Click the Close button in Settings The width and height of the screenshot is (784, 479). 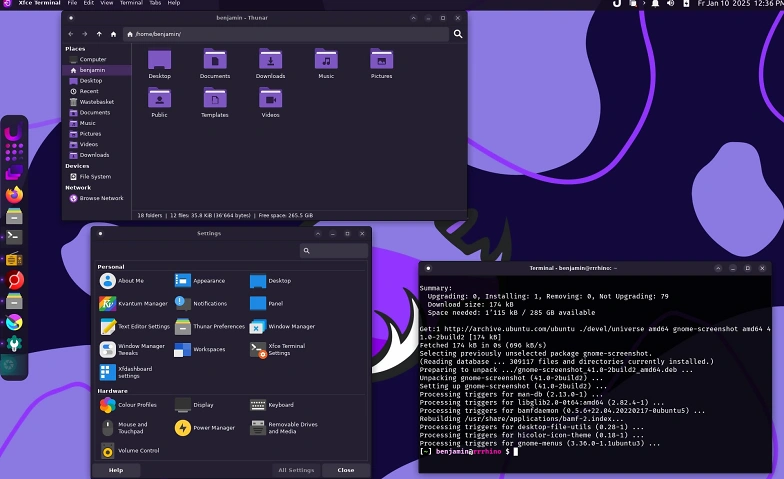pyautogui.click(x=346, y=470)
